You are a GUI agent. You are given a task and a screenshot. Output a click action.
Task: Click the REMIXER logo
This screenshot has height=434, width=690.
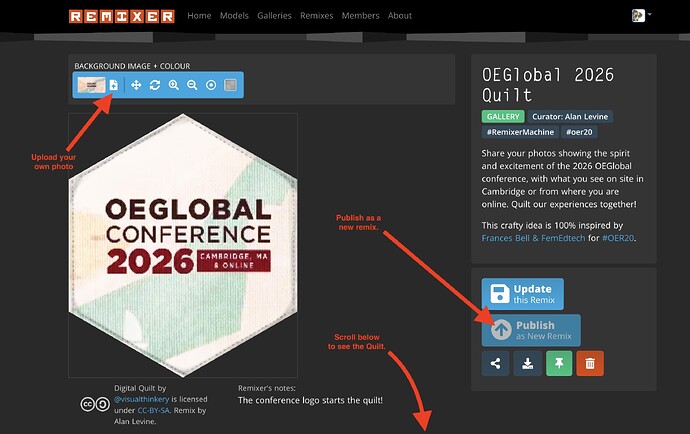pos(122,16)
